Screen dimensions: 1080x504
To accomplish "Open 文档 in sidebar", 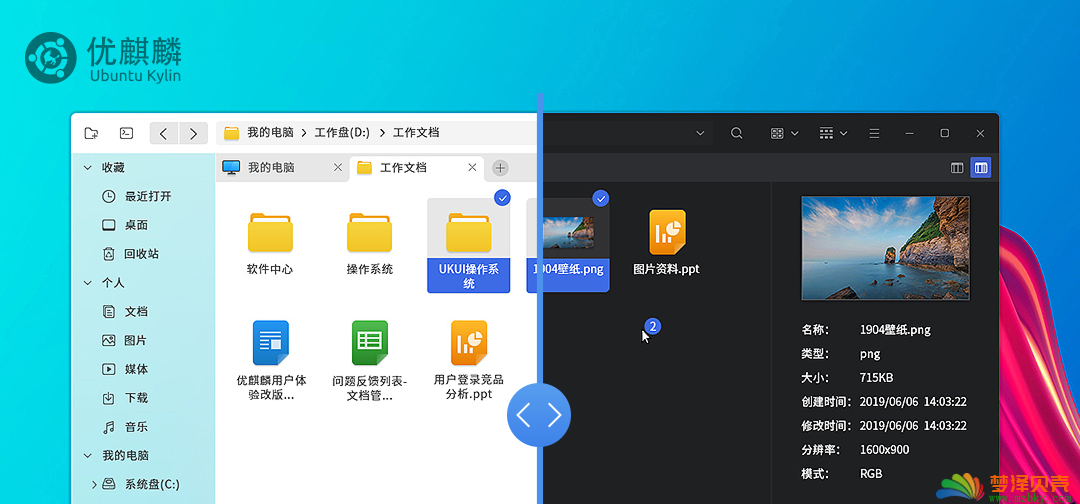I will tap(125, 311).
